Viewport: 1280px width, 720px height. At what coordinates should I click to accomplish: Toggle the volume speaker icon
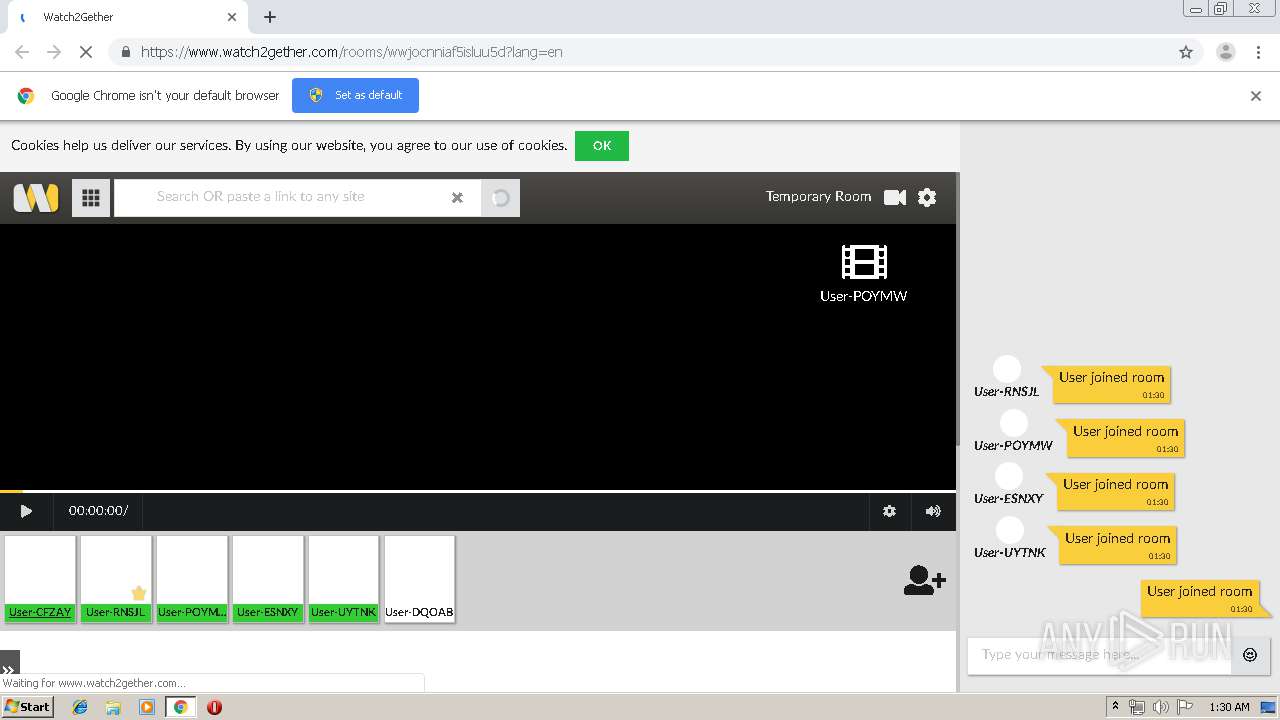point(933,511)
